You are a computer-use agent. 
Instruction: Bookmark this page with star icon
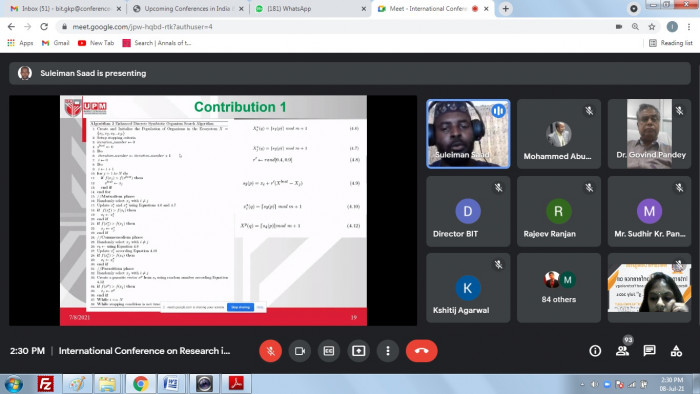coord(652,27)
